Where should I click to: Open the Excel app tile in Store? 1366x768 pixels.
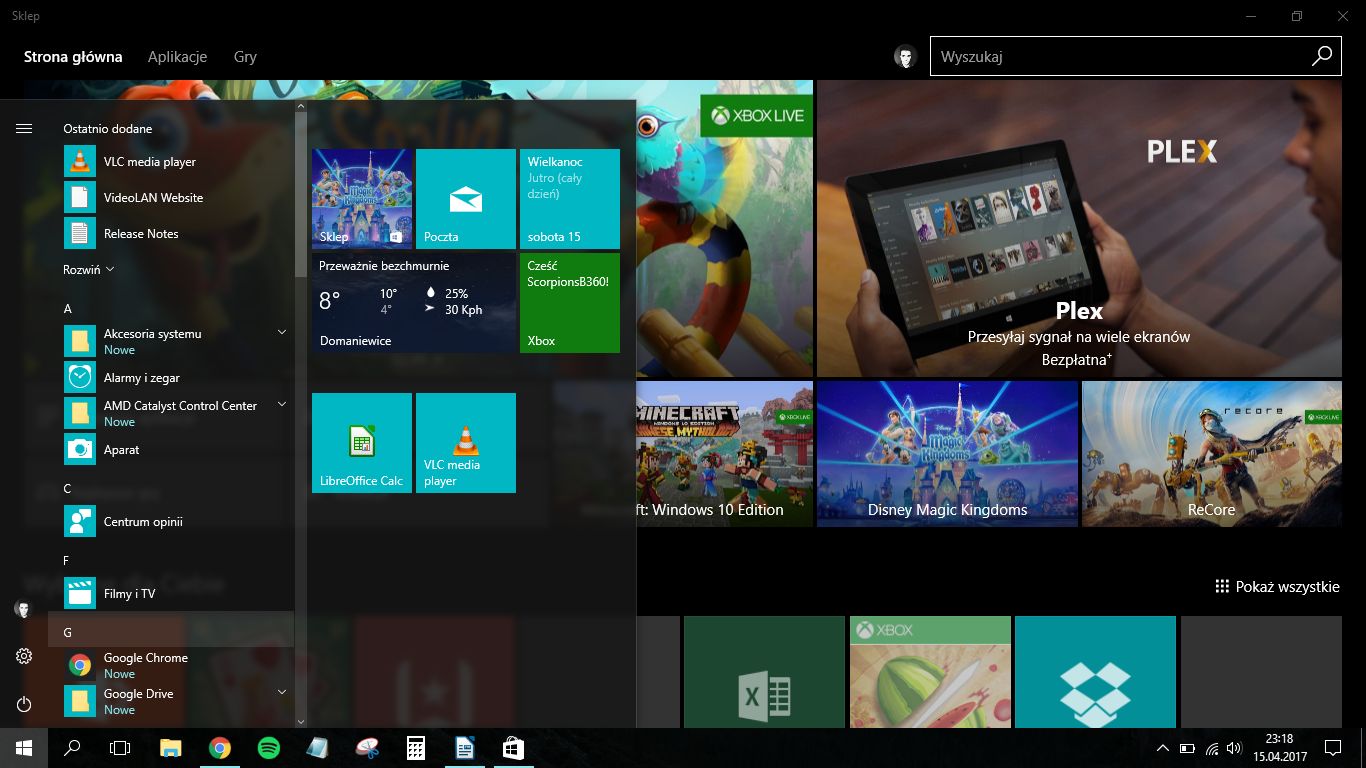765,672
